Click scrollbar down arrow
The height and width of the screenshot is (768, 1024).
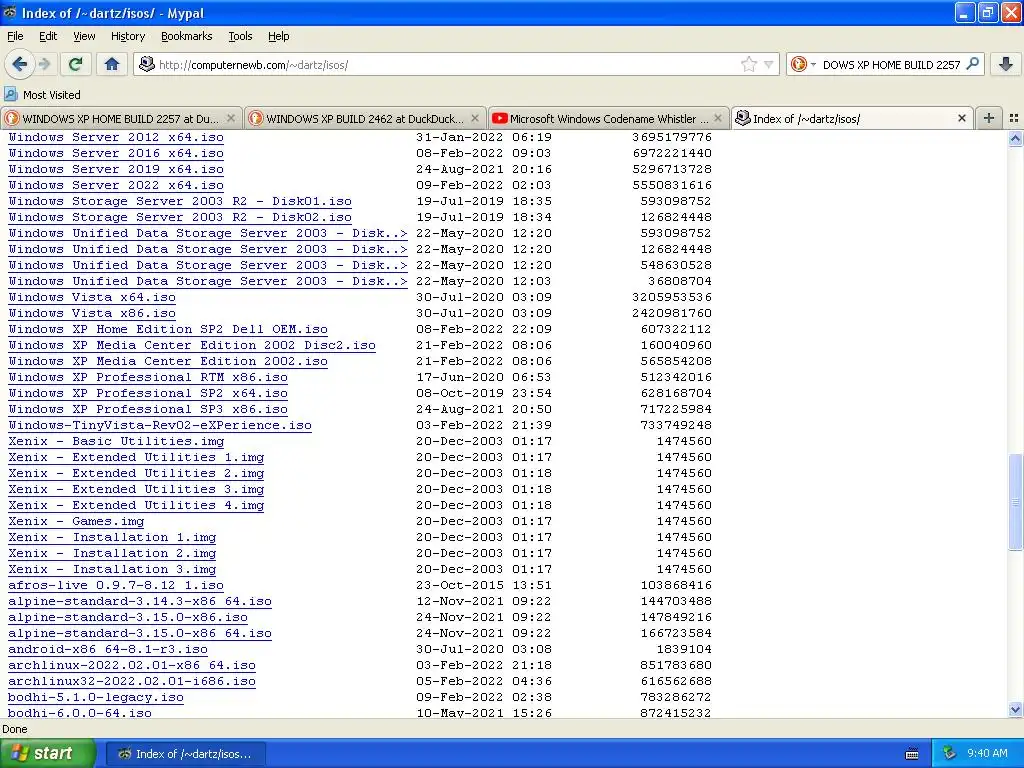1016,710
